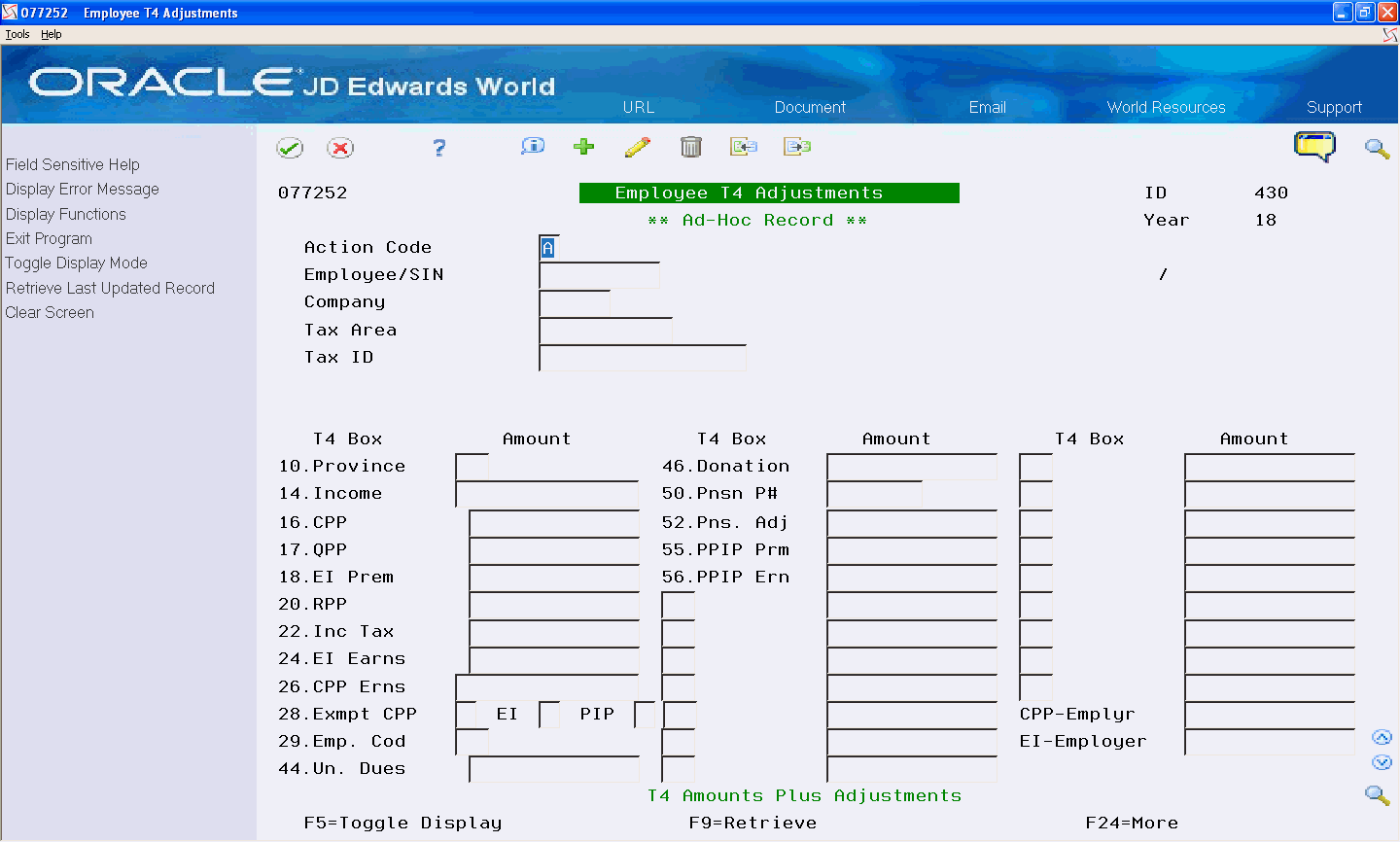1400x842 pixels.
Task: Click the CPP-Emplyr amount field
Action: [x=1270, y=715]
